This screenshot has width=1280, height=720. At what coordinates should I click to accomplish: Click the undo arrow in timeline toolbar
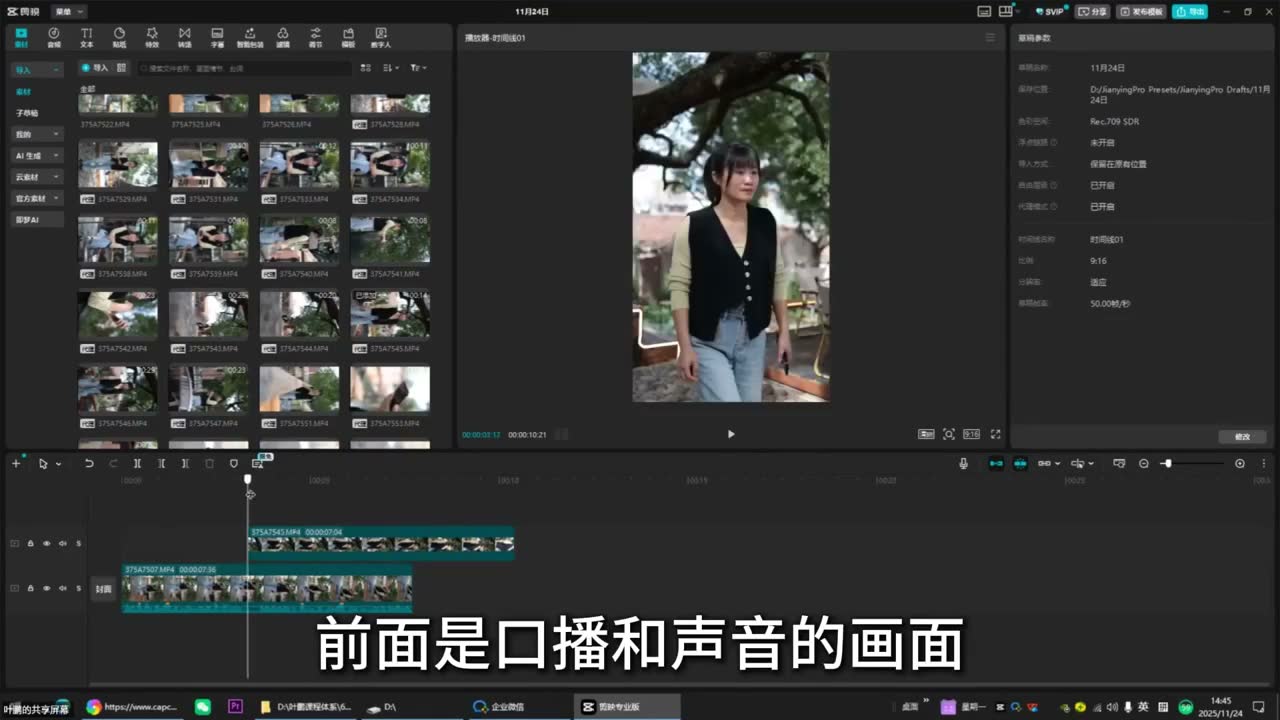89,463
